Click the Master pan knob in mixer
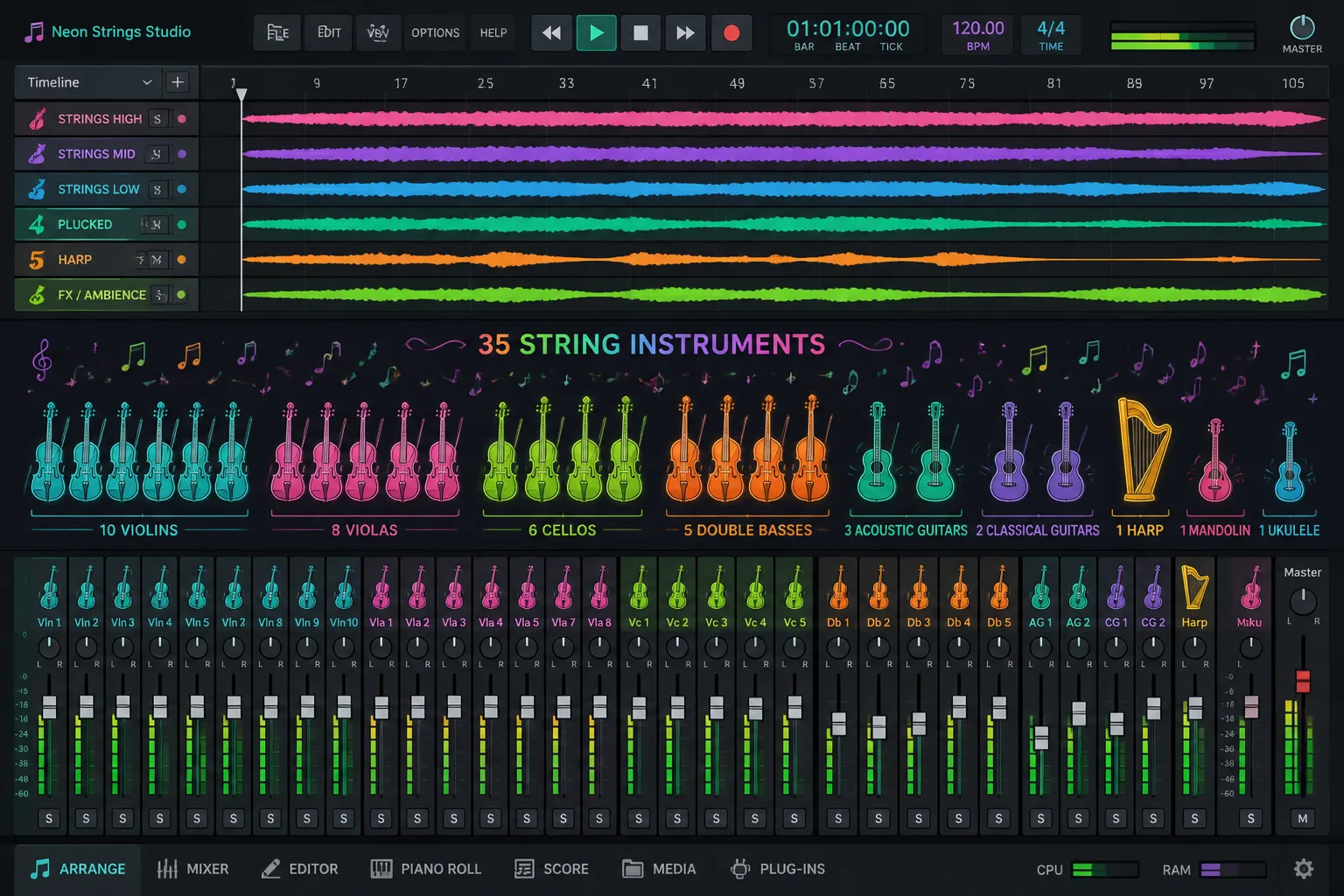 tap(1303, 601)
